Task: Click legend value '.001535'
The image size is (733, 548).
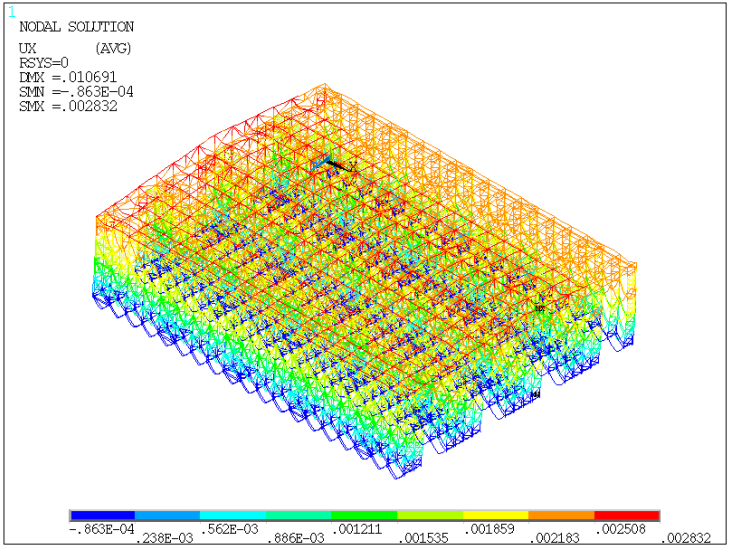Action: point(423,538)
